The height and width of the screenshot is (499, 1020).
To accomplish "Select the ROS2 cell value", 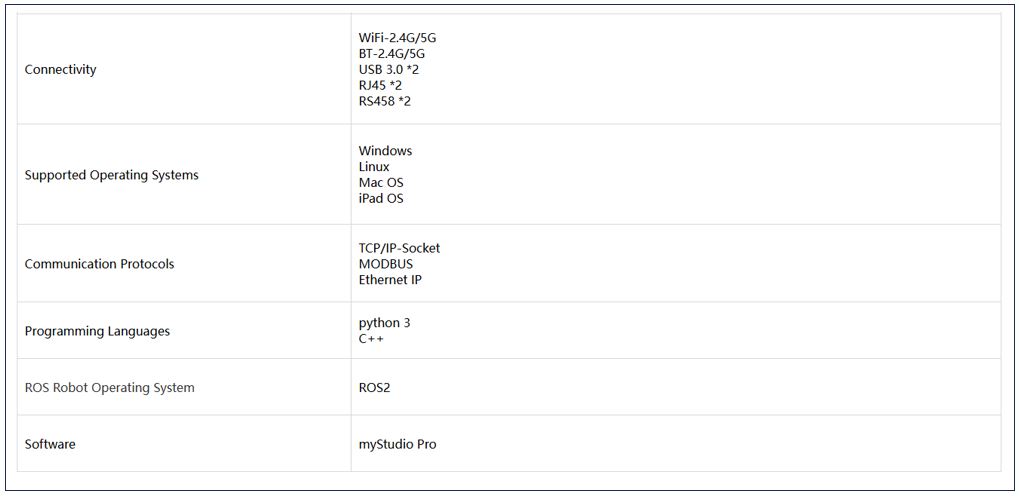I will [x=374, y=387].
